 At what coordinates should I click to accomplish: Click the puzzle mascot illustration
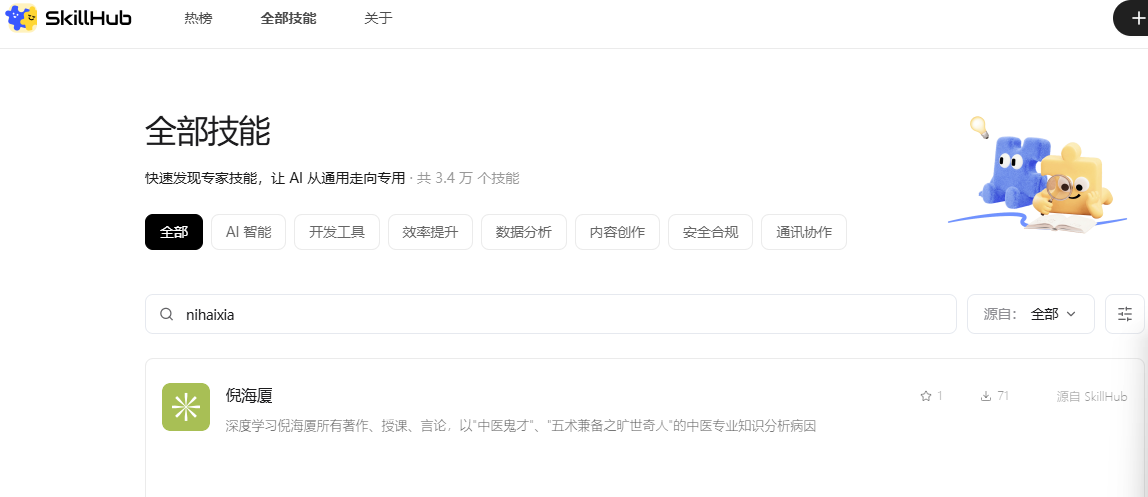click(1040, 176)
